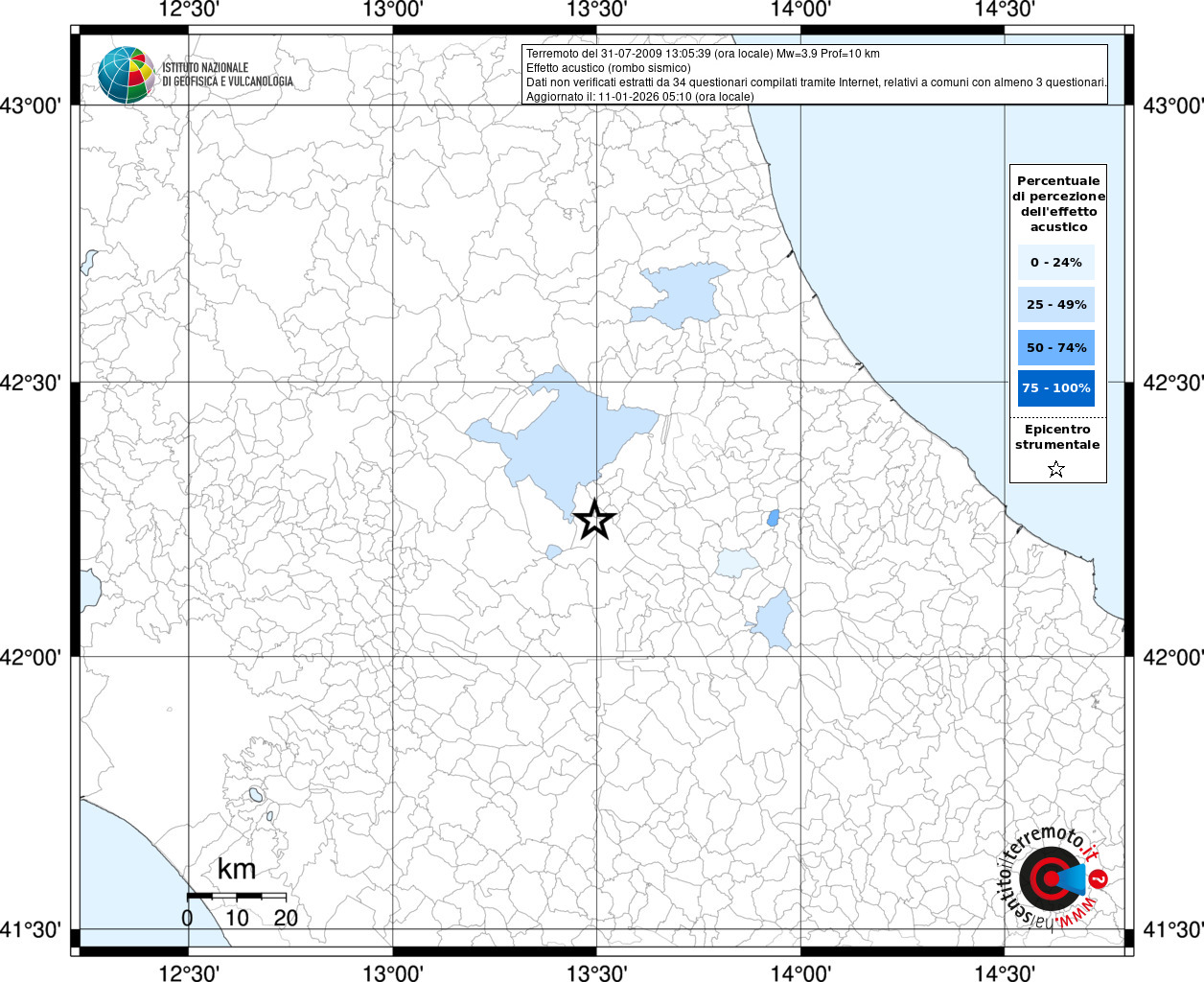The height and width of the screenshot is (982, 1204).
Task: Click the star symbol in the legend
Action: pyautogui.click(x=1056, y=469)
